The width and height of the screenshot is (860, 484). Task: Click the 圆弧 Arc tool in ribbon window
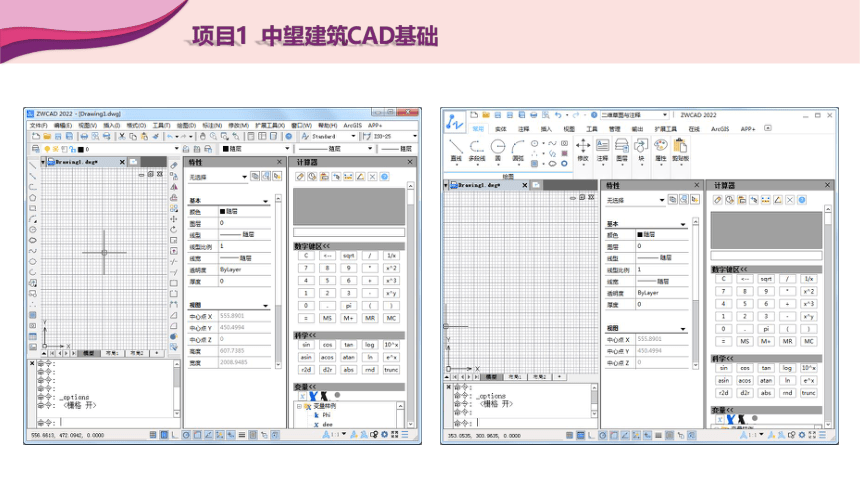tap(518, 151)
